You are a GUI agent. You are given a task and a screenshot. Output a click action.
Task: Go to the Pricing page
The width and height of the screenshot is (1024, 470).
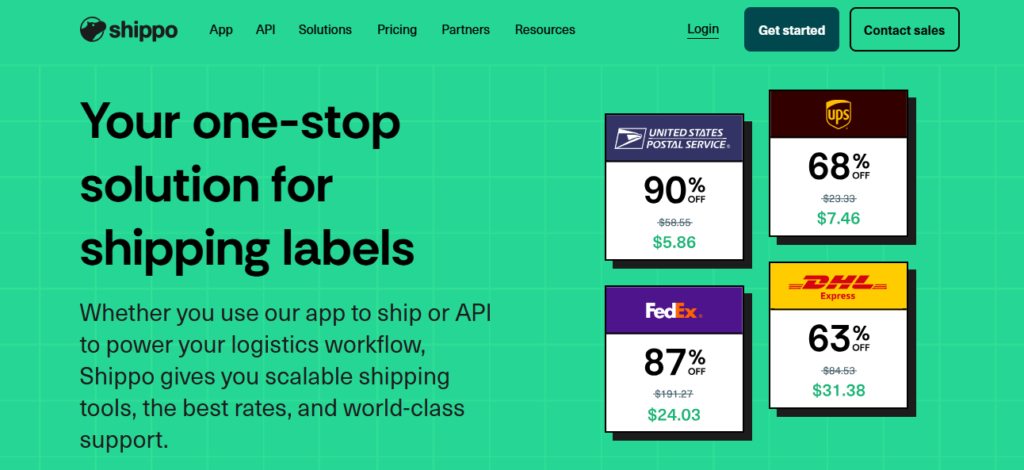pos(397,30)
